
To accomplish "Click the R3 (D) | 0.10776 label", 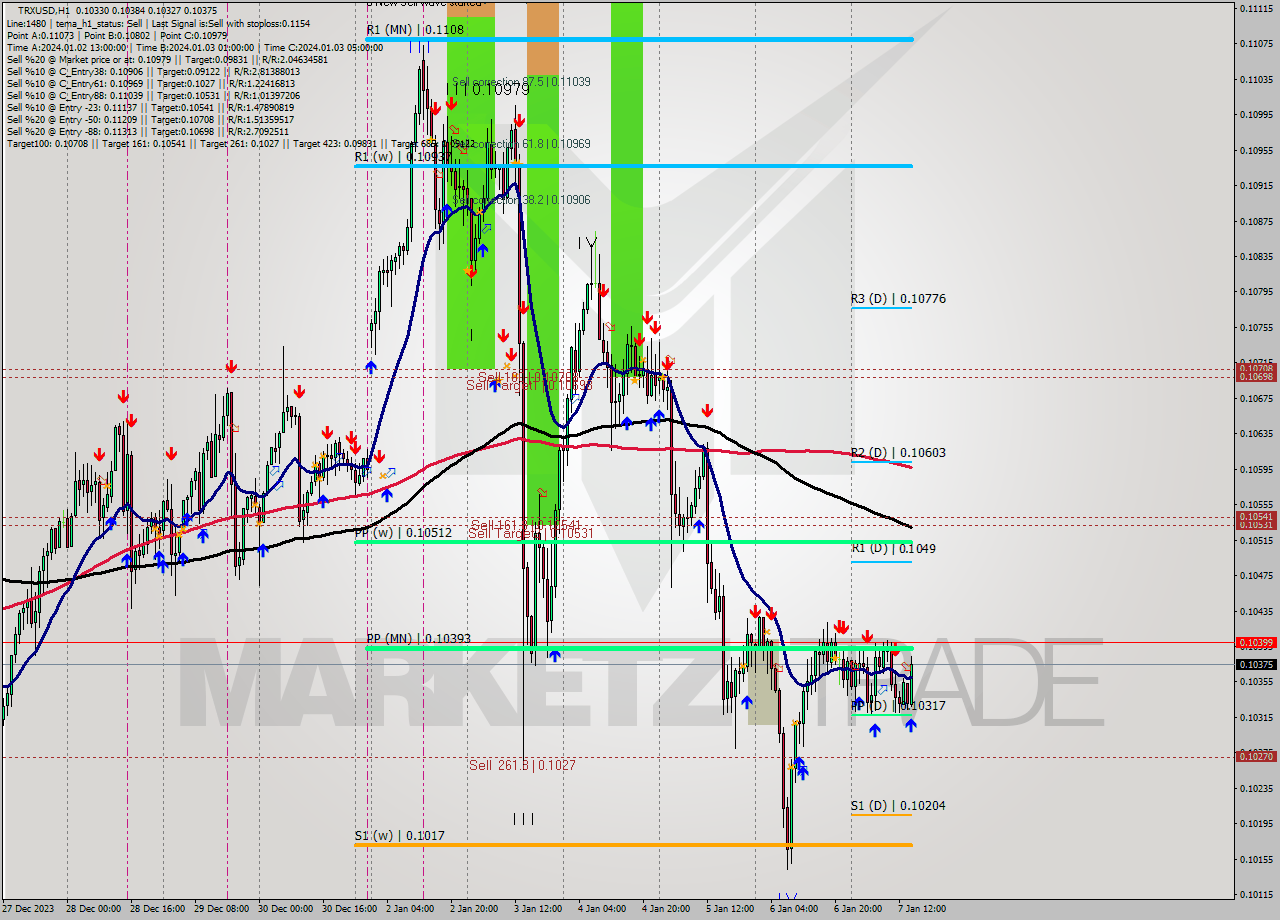I will 898,299.
